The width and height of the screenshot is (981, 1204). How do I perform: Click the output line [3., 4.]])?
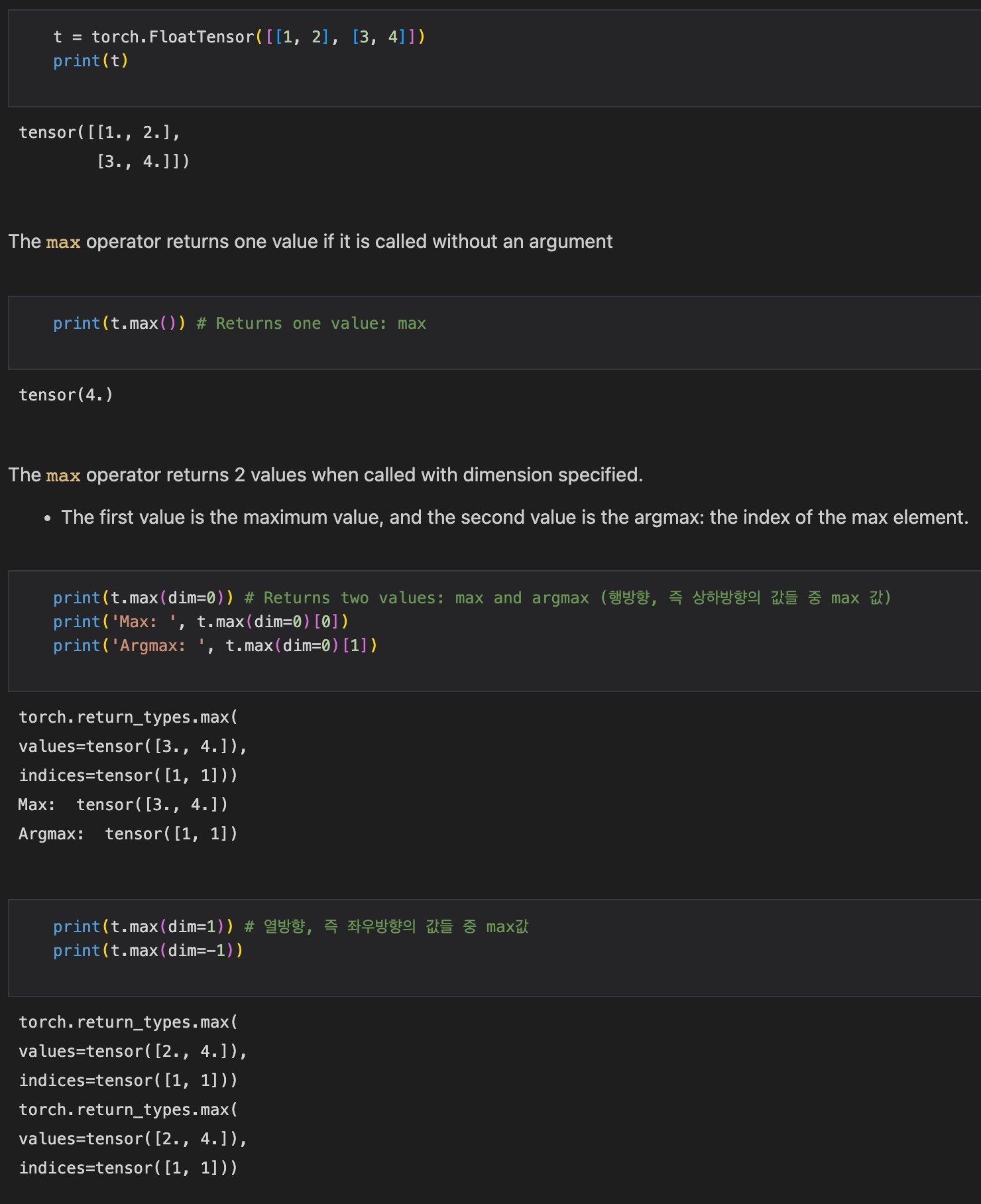[143, 161]
